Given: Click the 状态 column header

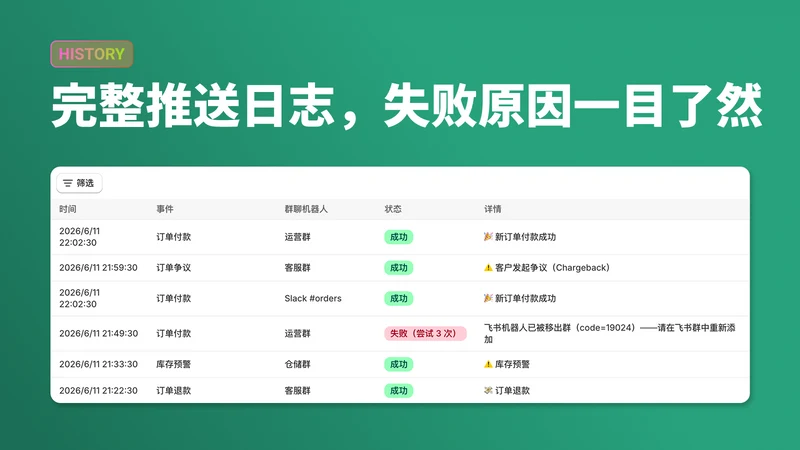Looking at the screenshot, I should [393, 209].
